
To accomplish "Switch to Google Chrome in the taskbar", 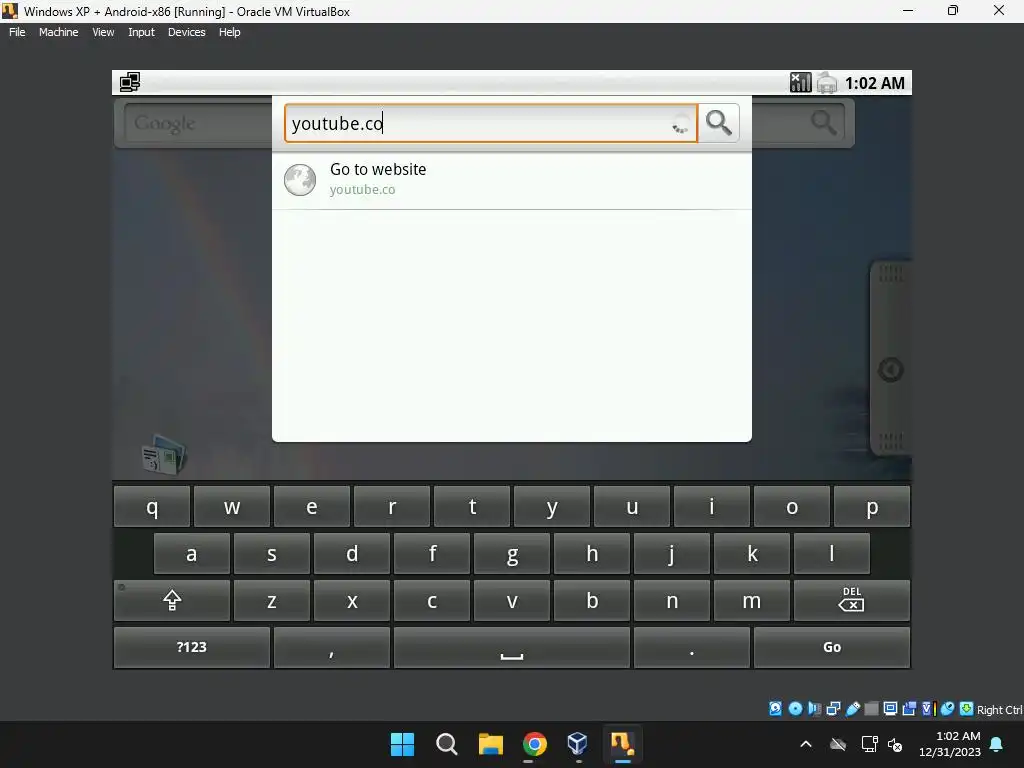I will 534,744.
